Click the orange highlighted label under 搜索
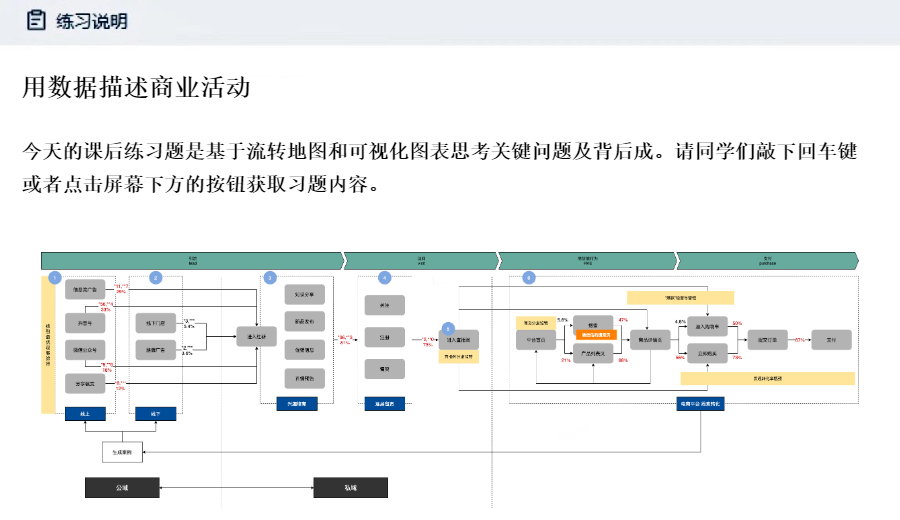 (x=593, y=335)
